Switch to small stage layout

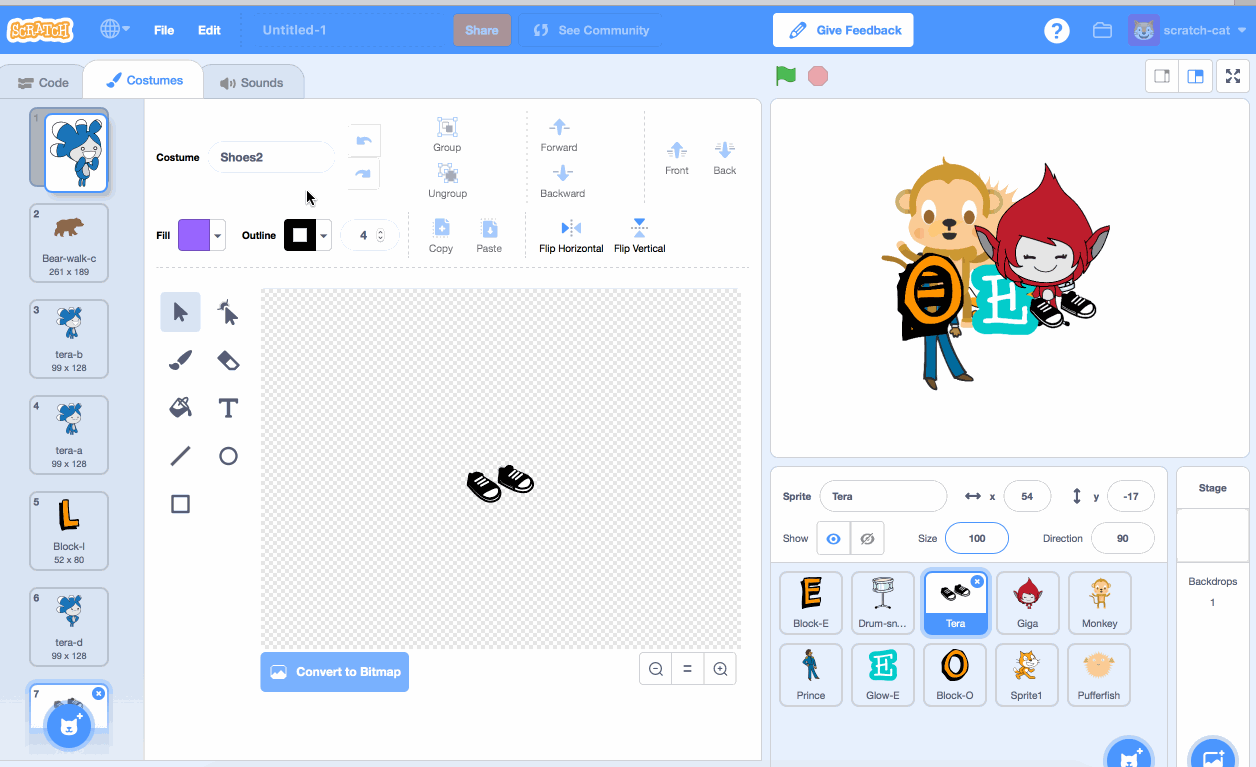[1162, 76]
